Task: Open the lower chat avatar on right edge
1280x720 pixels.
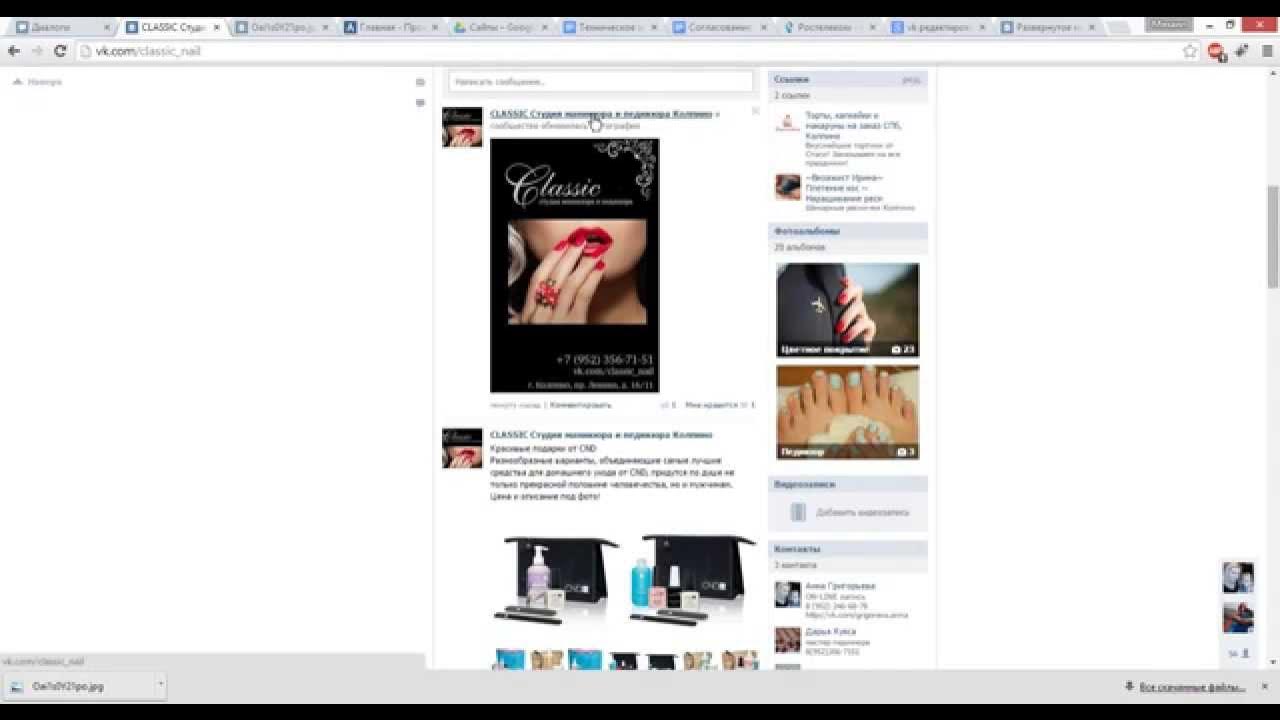Action: [x=1237, y=617]
